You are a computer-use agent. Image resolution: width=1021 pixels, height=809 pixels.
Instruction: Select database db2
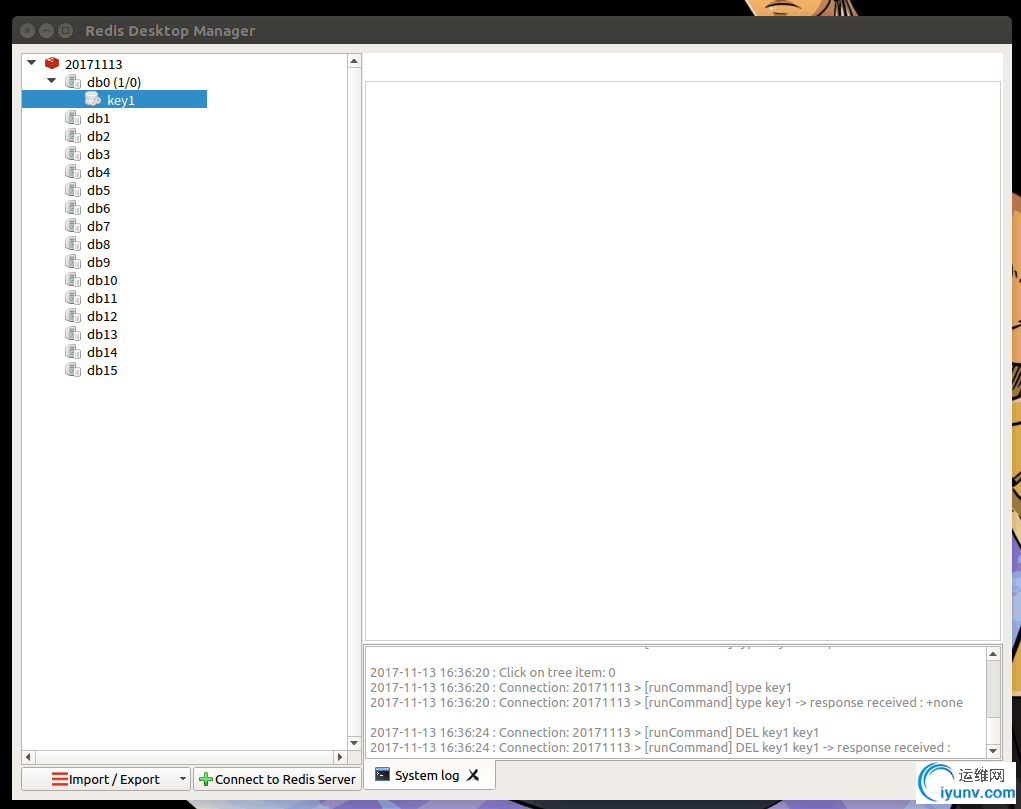(x=98, y=136)
